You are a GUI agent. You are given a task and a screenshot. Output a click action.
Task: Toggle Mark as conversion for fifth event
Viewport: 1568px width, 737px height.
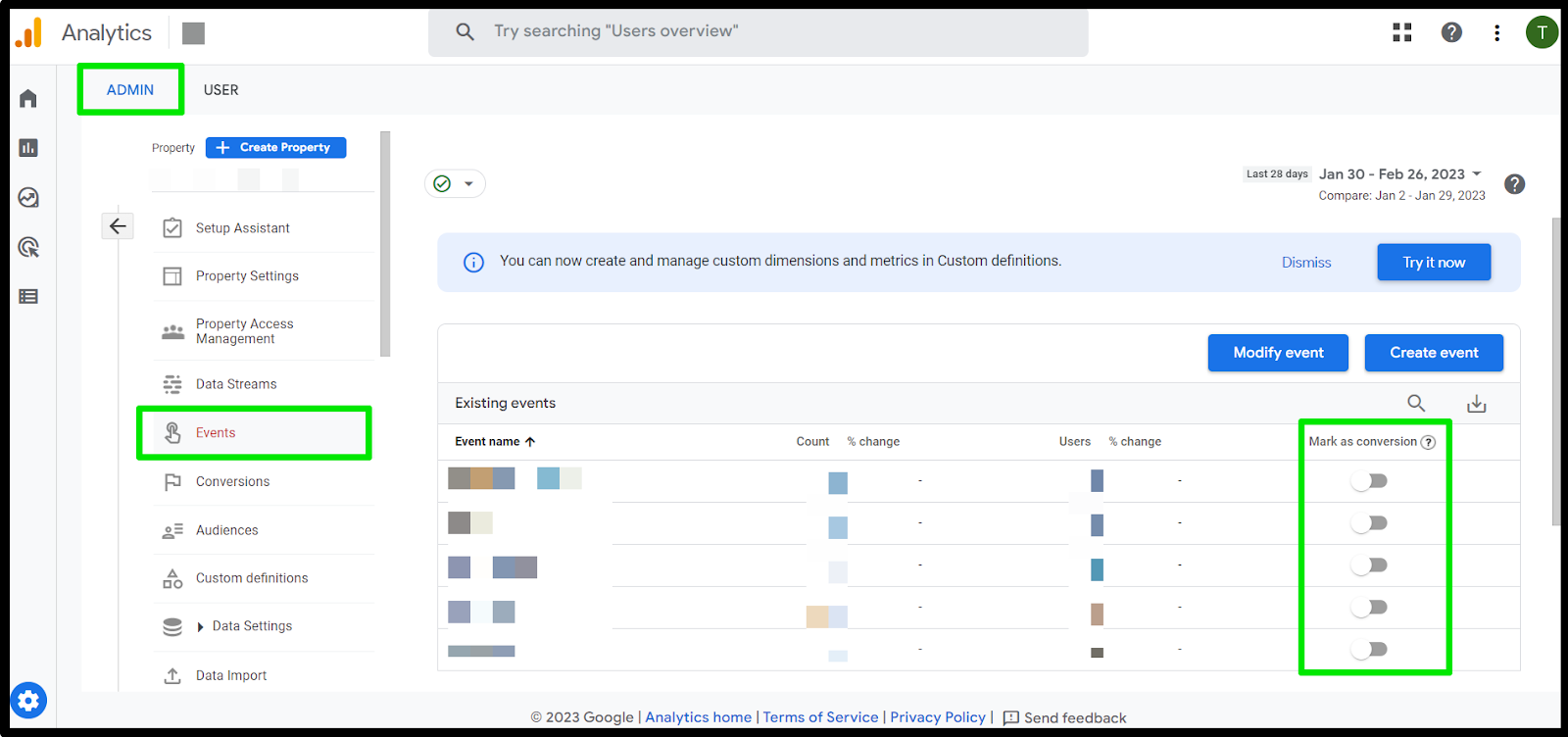[x=1369, y=650]
